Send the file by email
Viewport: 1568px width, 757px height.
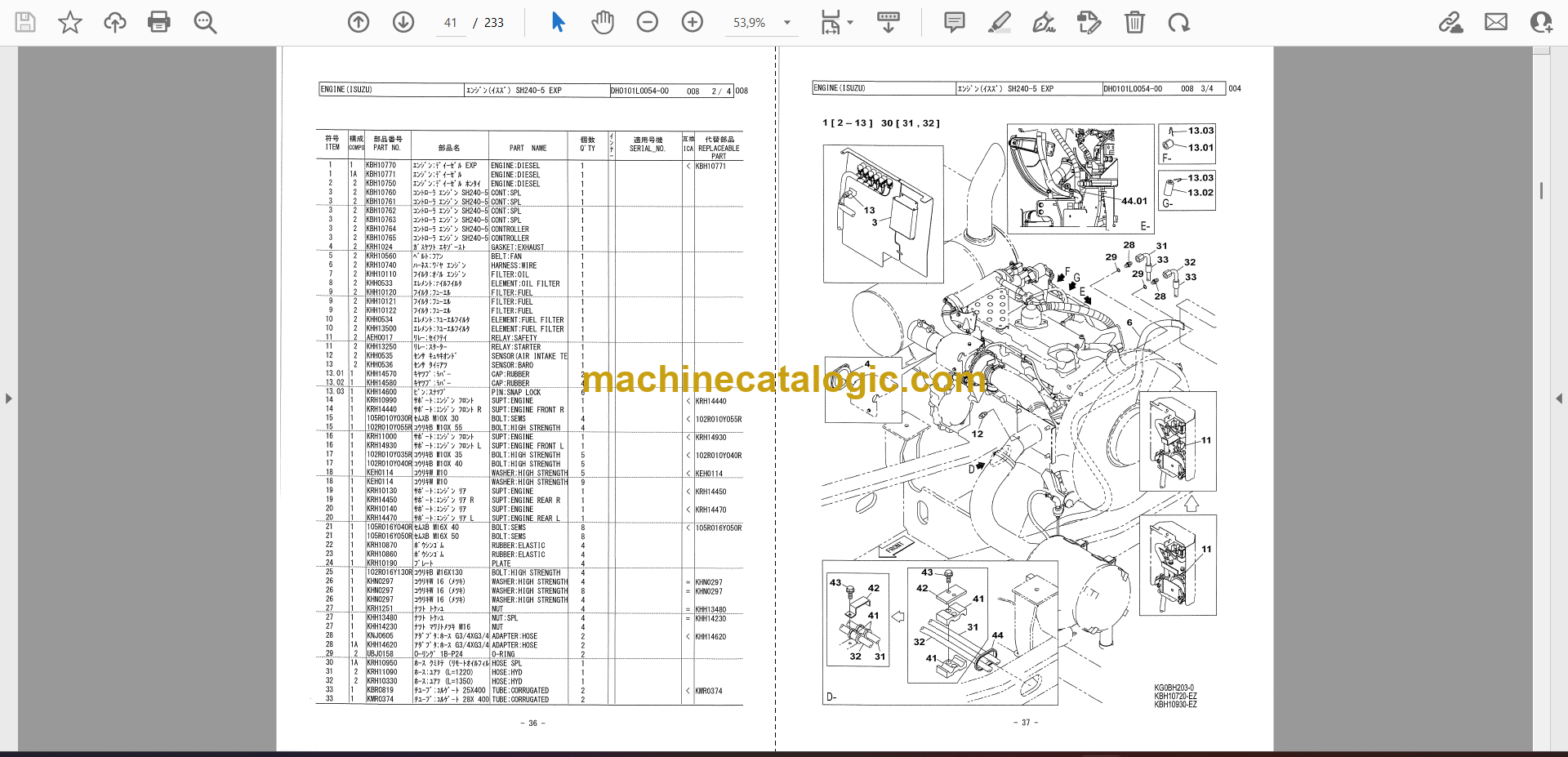tap(1496, 22)
